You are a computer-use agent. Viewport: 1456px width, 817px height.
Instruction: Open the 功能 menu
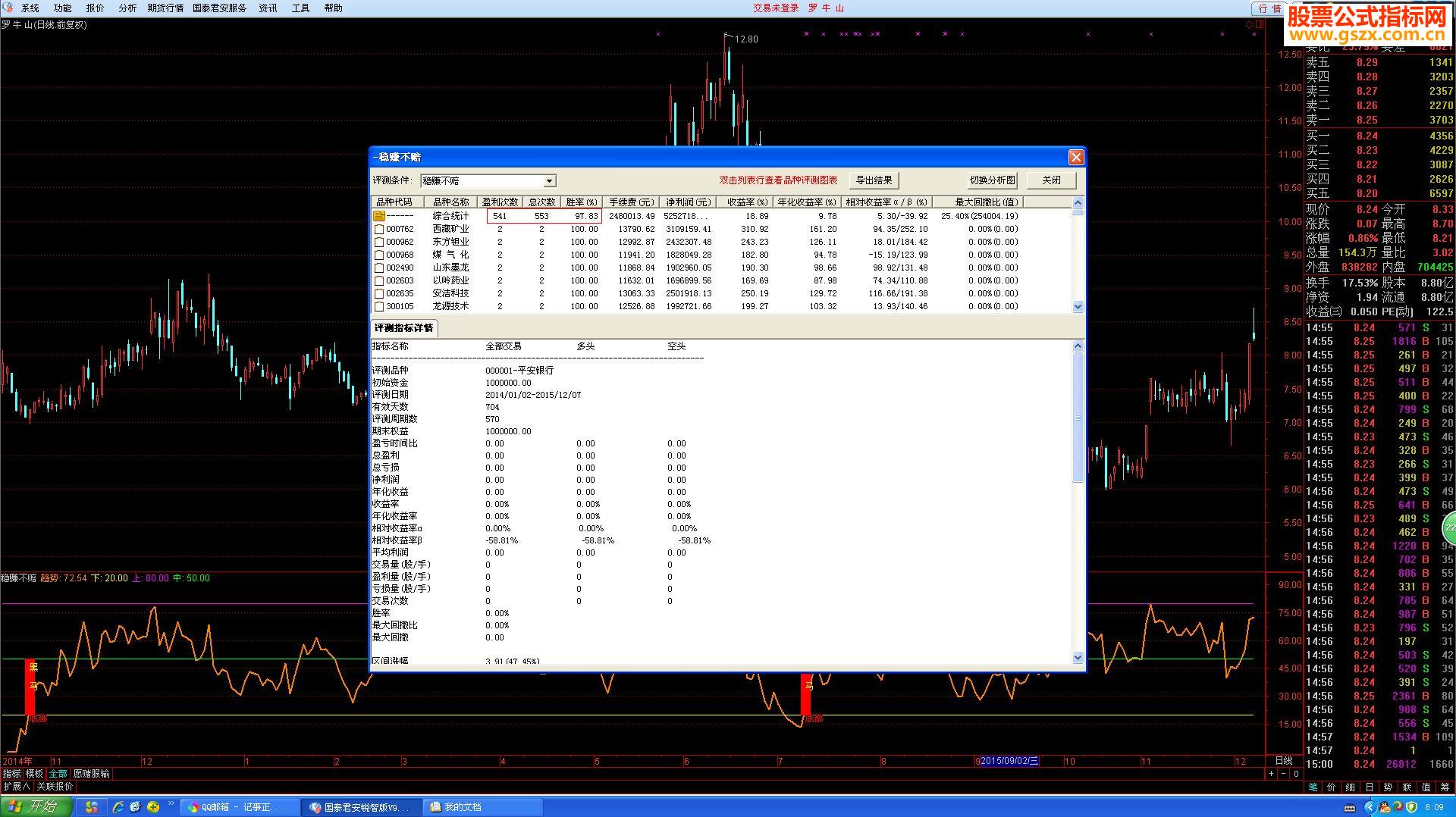[63, 8]
